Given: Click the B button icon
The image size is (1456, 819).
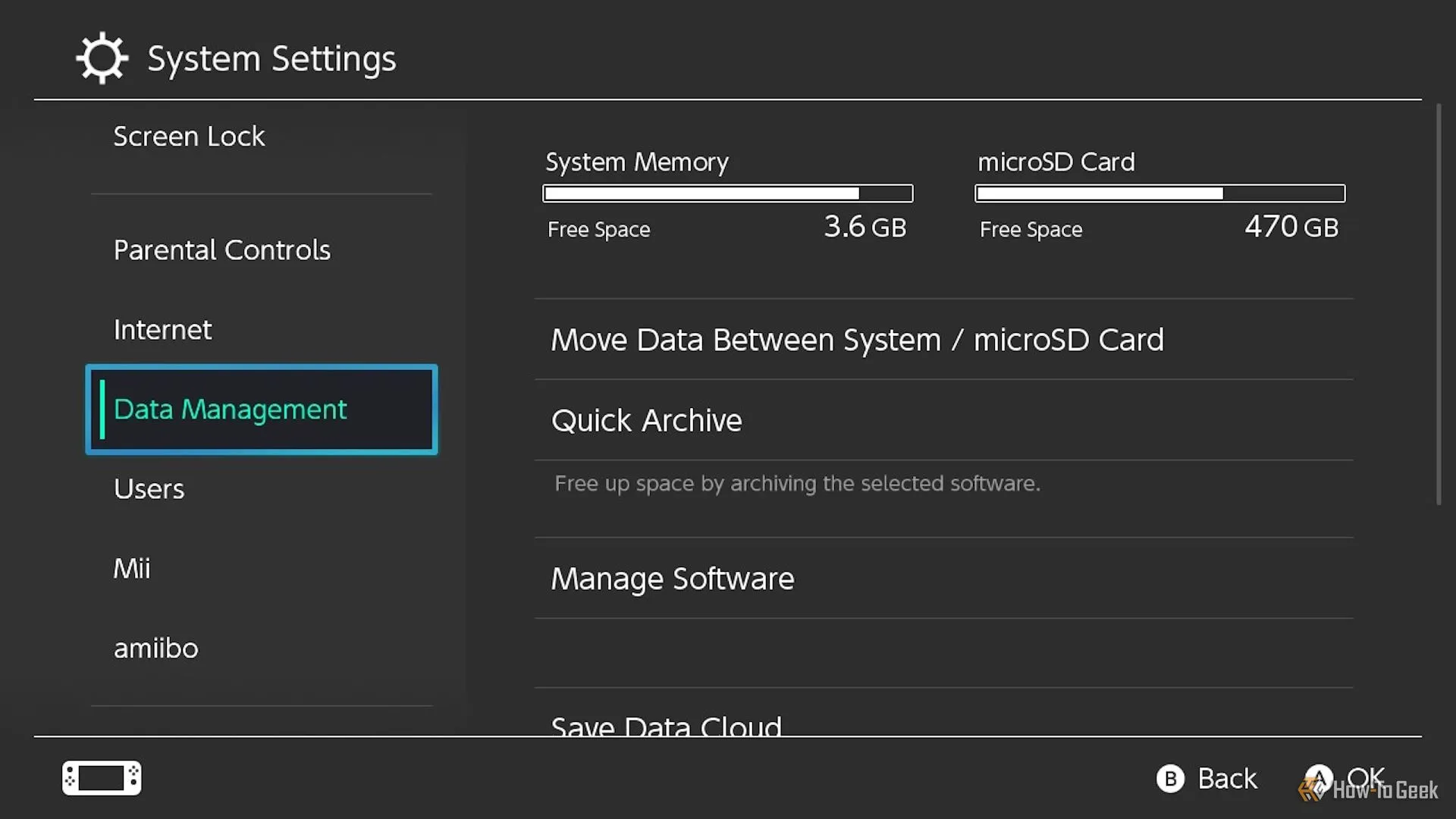Looking at the screenshot, I should point(1170,779).
